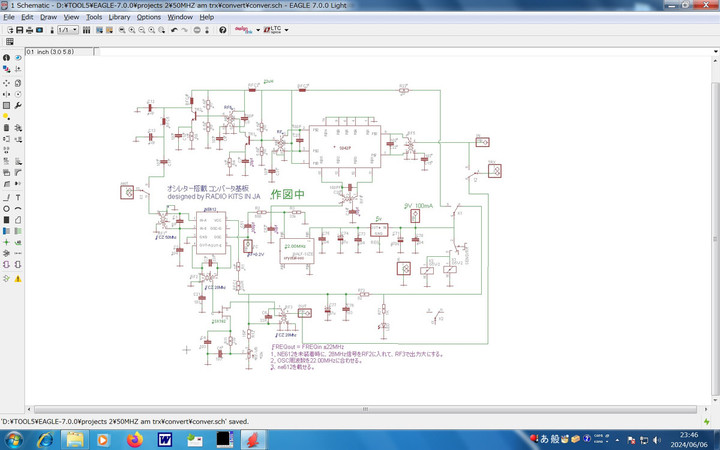The image size is (720, 450).
Task: Select the Info tool in left sidebar
Action: pos(7,59)
